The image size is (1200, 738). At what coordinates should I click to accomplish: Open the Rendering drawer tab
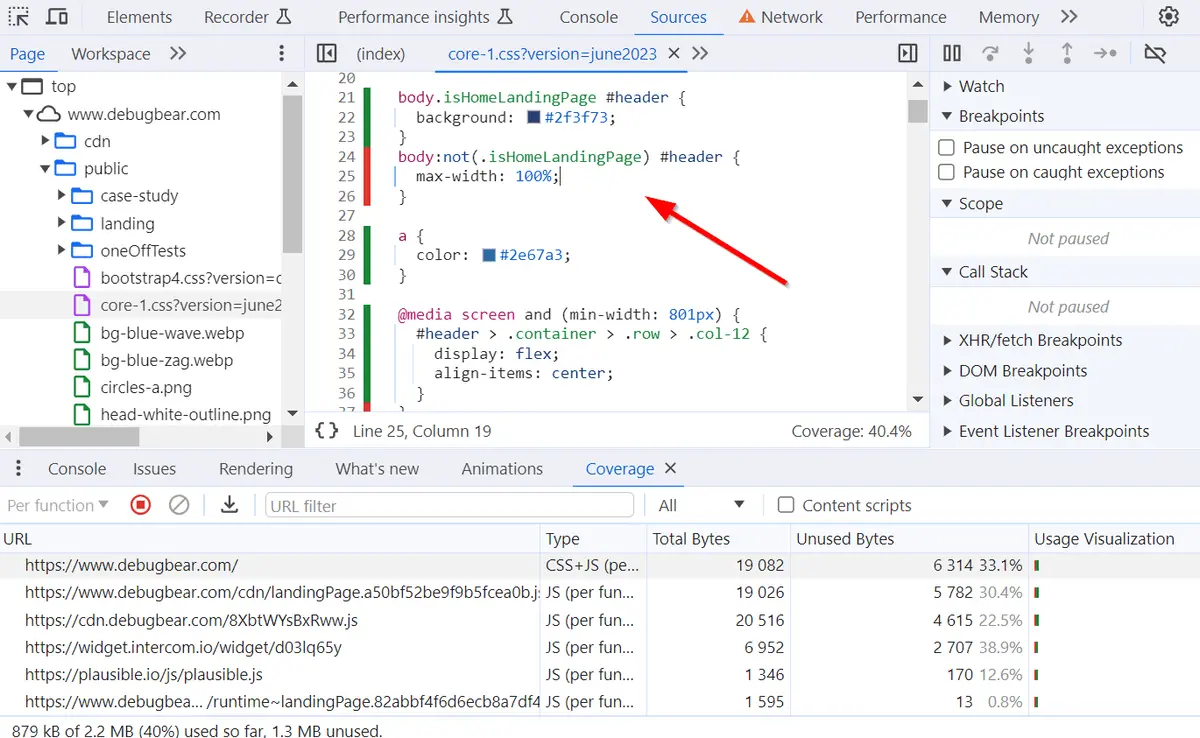click(x=256, y=468)
